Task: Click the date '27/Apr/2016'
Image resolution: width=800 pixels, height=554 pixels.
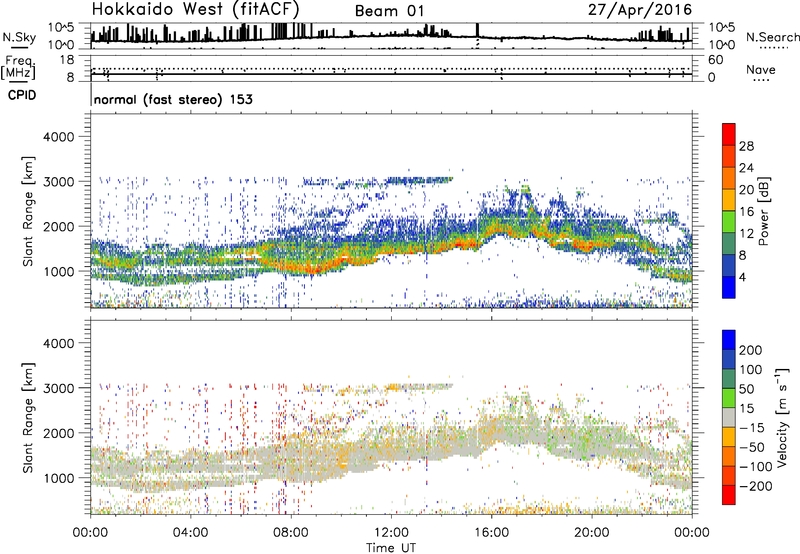Action: pyautogui.click(x=640, y=10)
